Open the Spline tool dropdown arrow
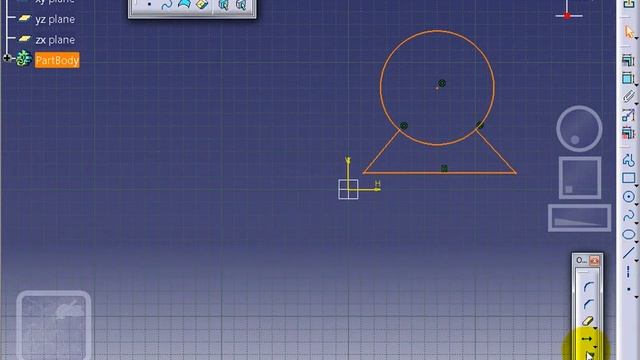Viewport: 640px width, 360px height. (x=637, y=222)
